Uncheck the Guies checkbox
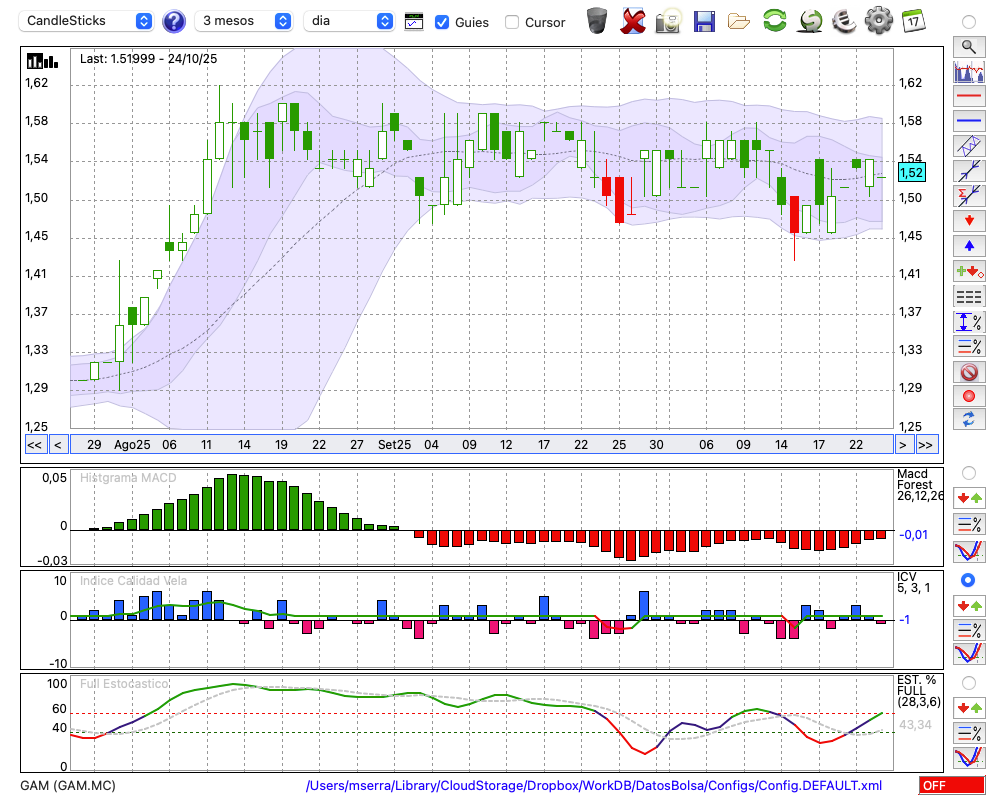The height and width of the screenshot is (800, 1000). (x=442, y=22)
